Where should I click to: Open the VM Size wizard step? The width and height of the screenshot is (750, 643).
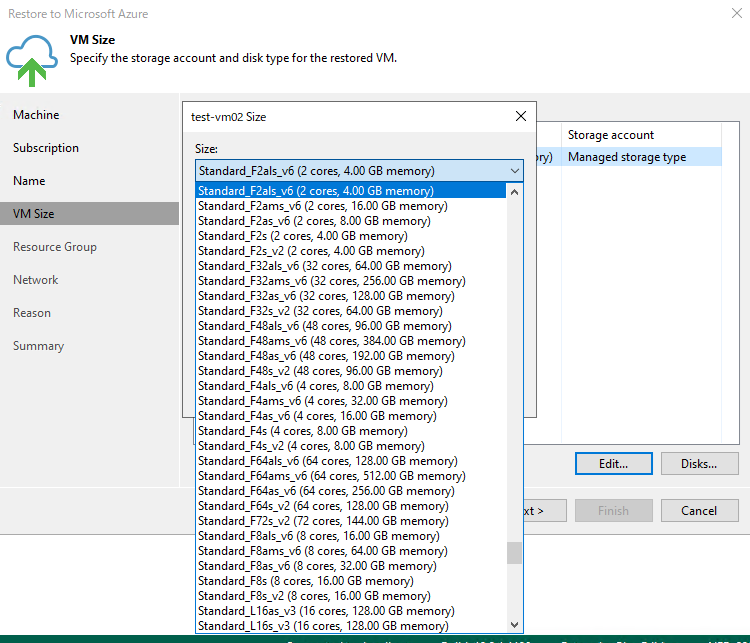pos(89,213)
